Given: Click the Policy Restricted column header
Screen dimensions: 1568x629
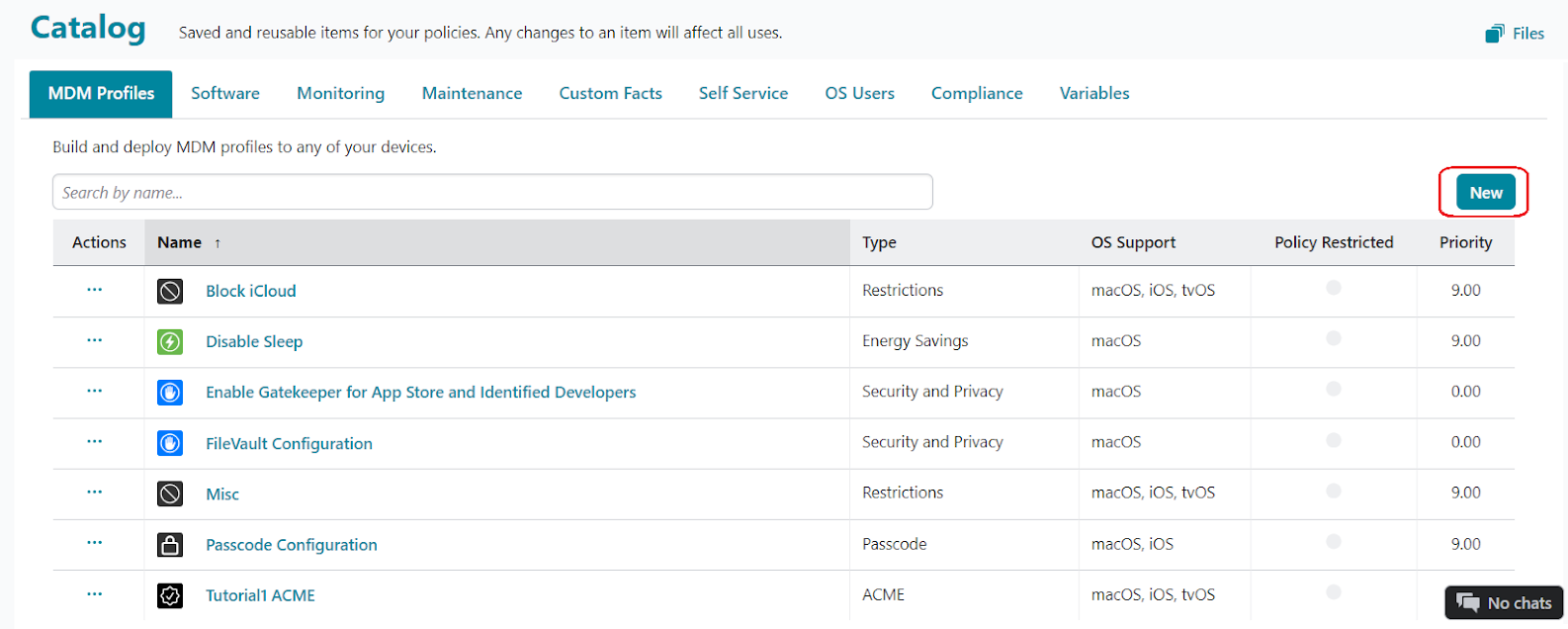Looking at the screenshot, I should coord(1334,242).
